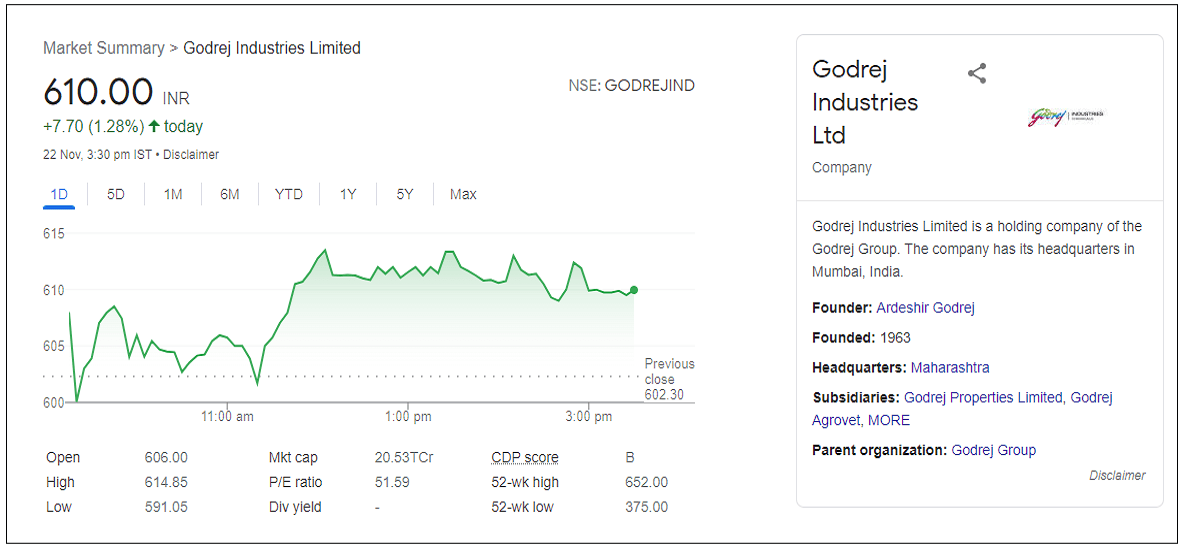Viewport: 1182px width, 550px height.
Task: Click the High value 614.85
Action: point(166,482)
